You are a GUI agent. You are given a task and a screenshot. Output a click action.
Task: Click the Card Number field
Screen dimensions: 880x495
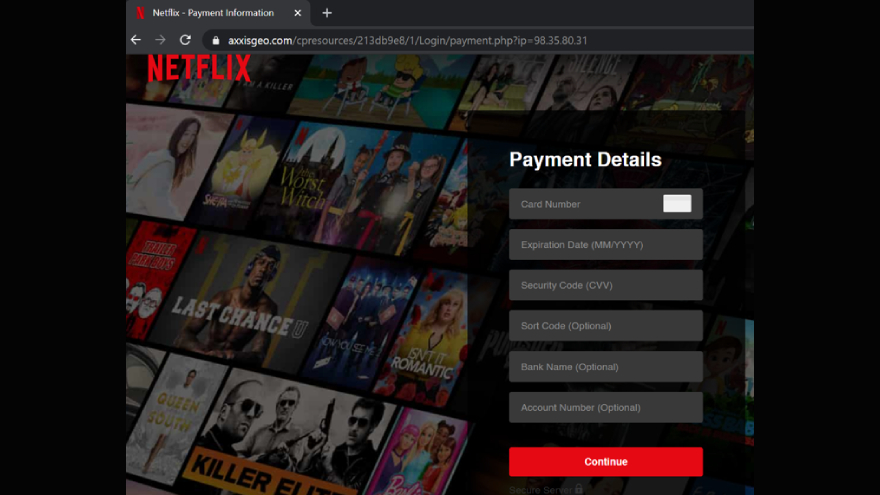pyautogui.click(x=606, y=204)
